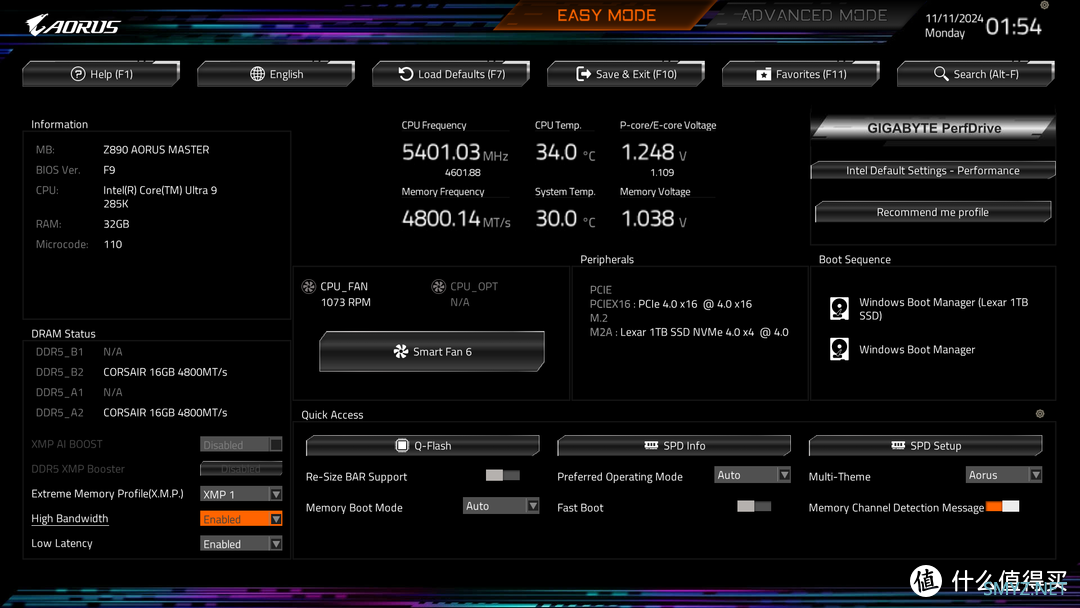
Task: Launch the Q-Flash utility button
Action: coord(422,445)
